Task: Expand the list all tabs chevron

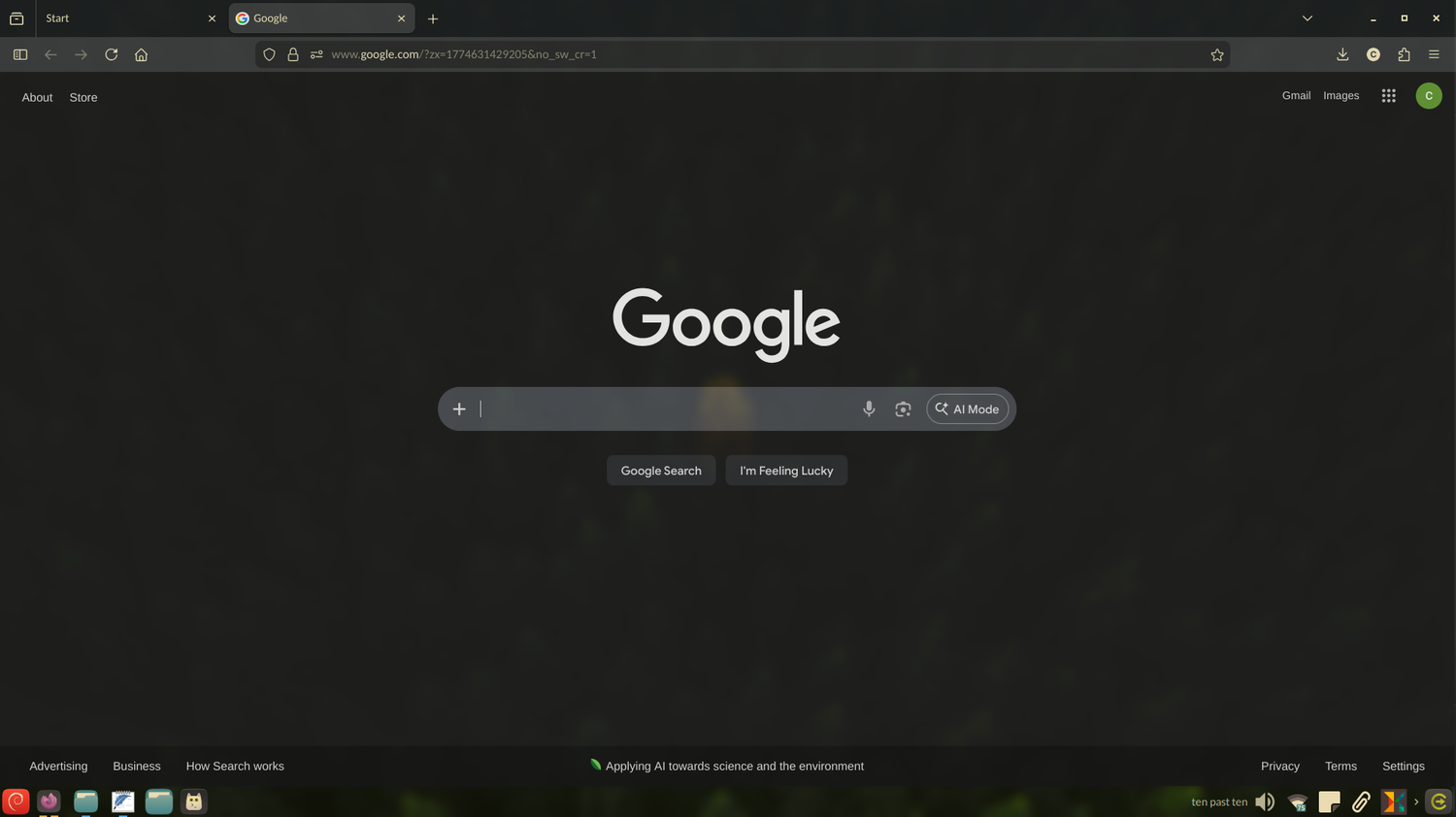Action: coord(1307,18)
